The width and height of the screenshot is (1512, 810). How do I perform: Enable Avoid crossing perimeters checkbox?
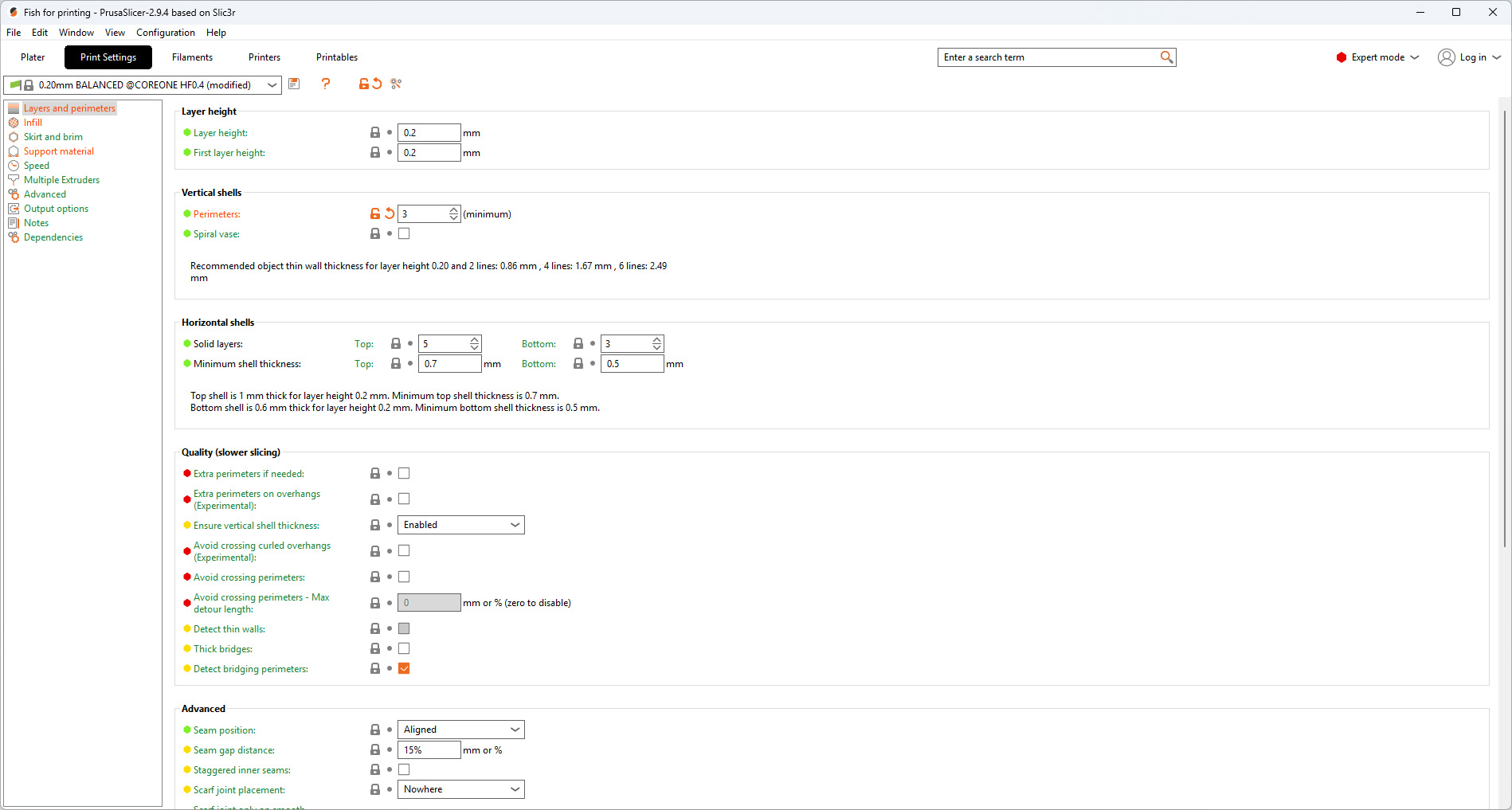404,577
